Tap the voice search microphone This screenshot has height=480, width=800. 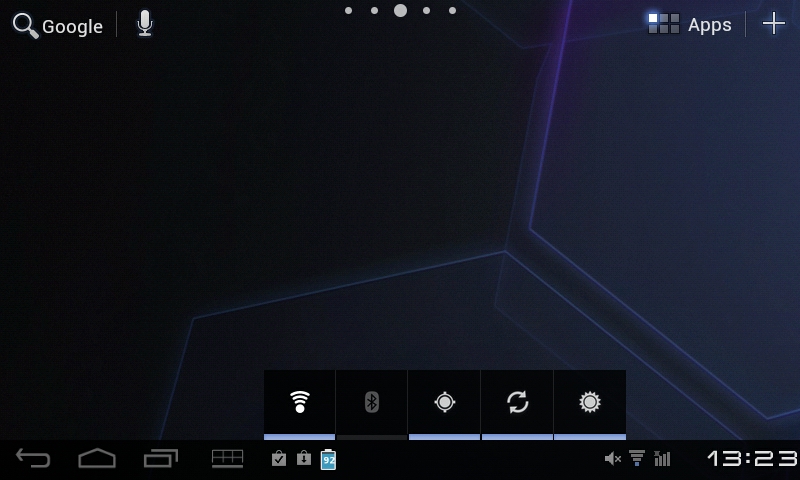click(x=145, y=24)
